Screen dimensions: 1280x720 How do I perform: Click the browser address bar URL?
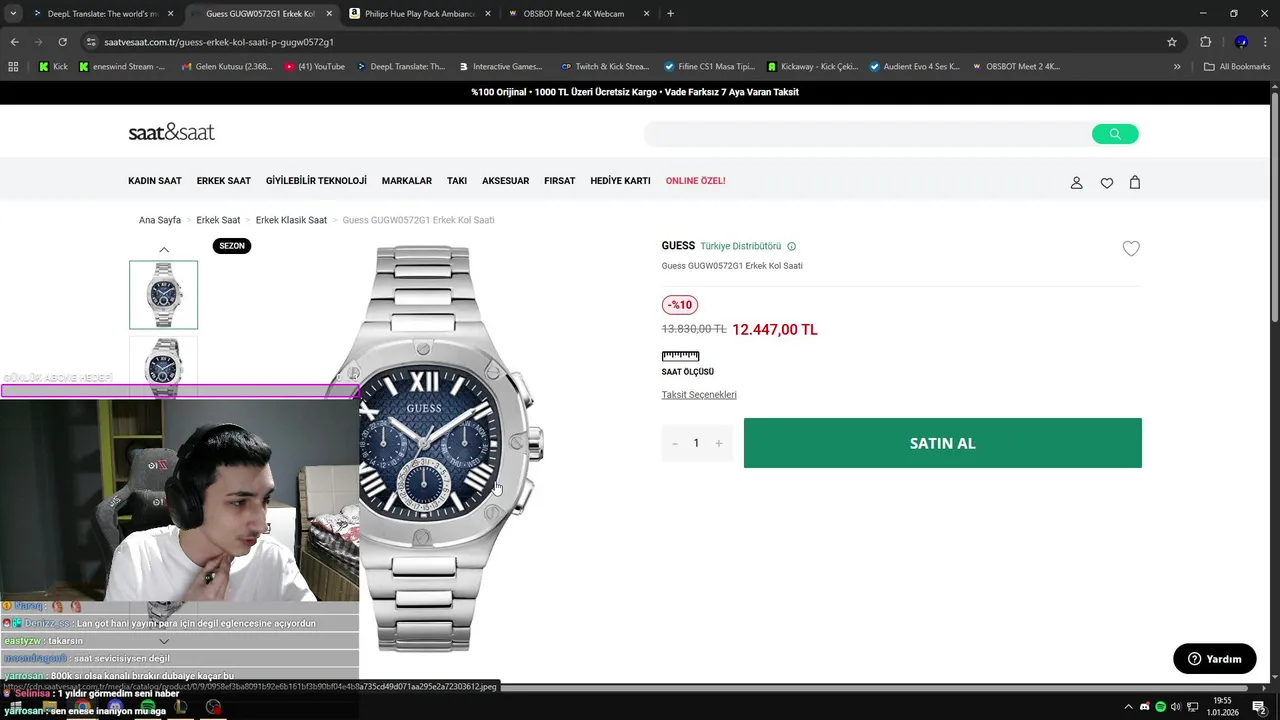[x=219, y=42]
